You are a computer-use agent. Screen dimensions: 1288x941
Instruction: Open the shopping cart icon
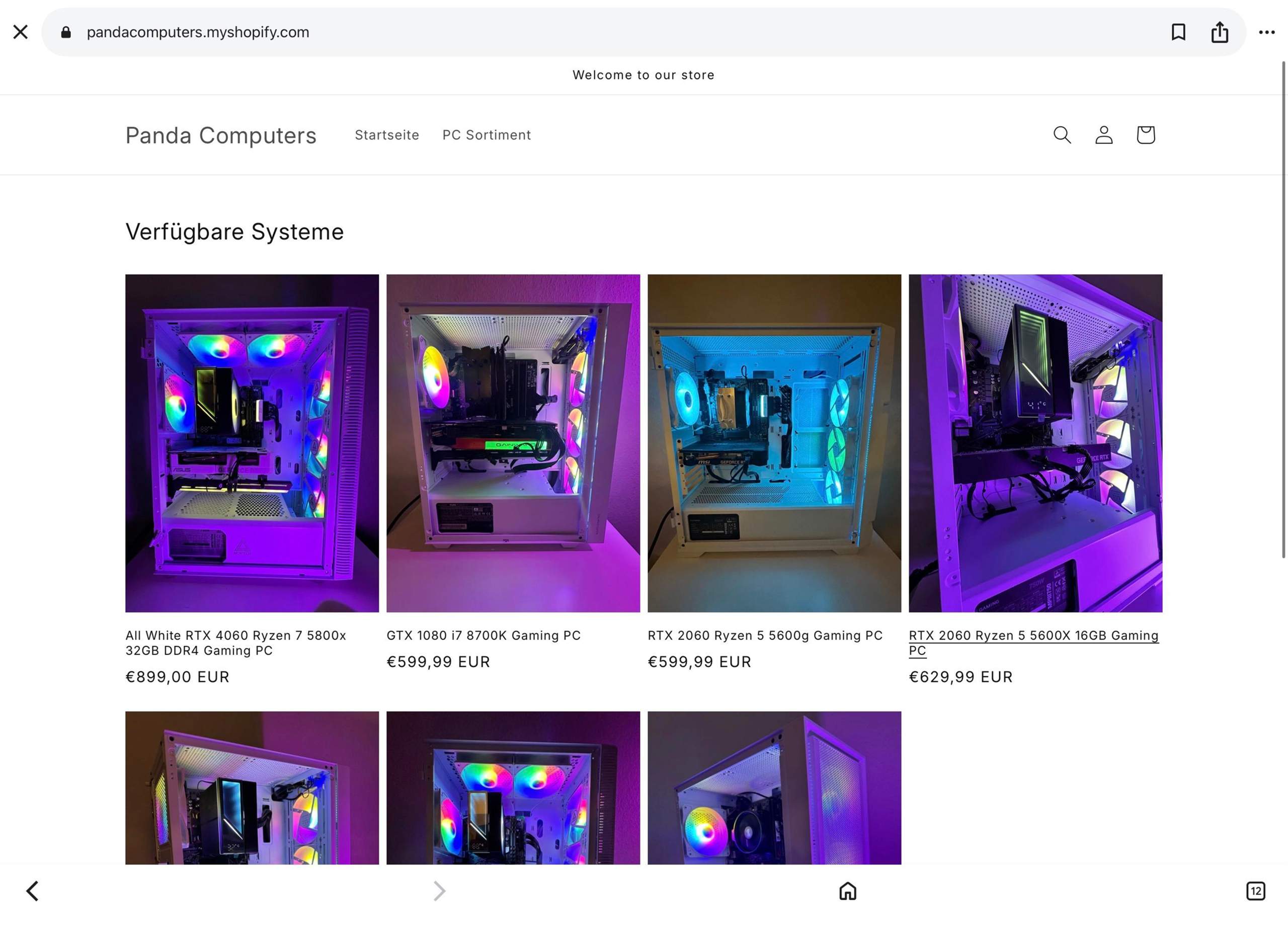[x=1146, y=135]
